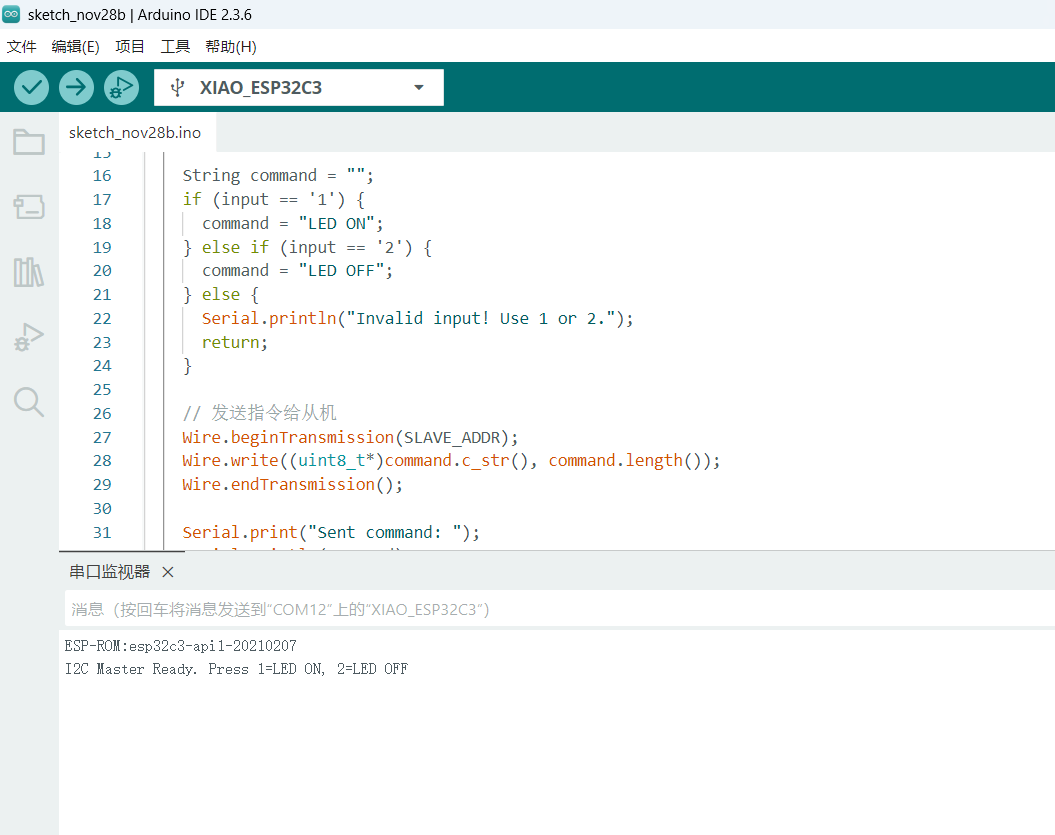
Task: Open the 文件 menu
Action: (x=22, y=46)
